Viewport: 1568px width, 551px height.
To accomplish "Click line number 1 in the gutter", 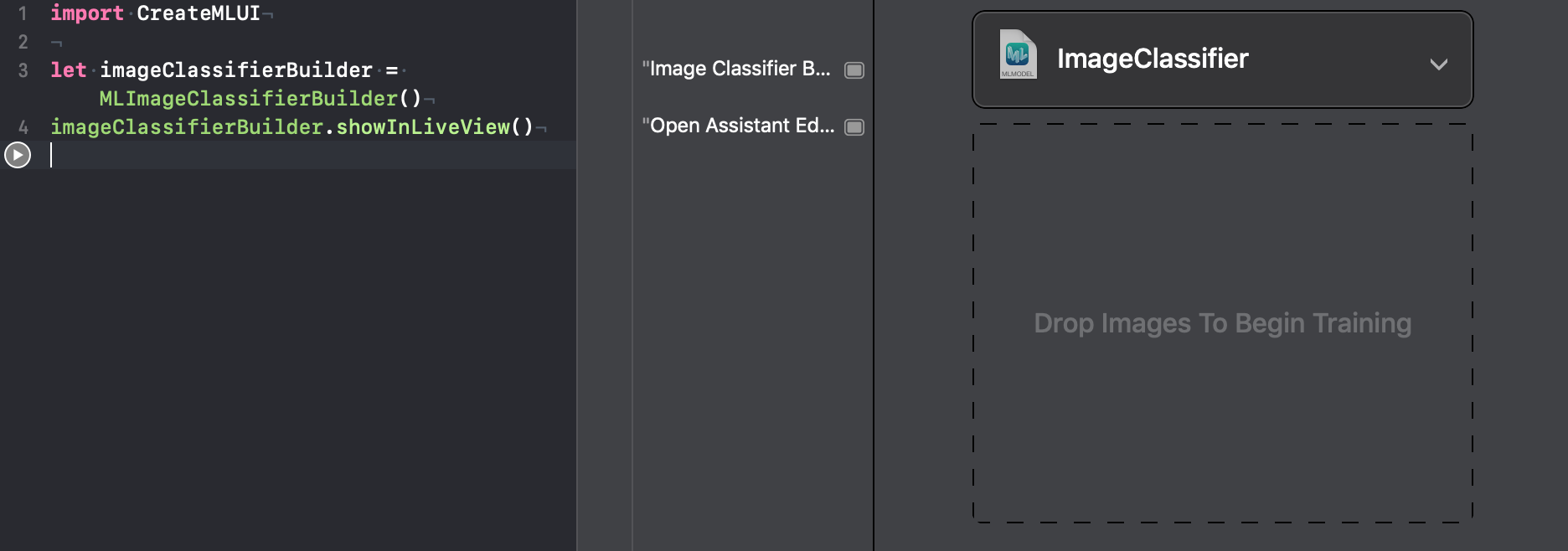I will [x=23, y=13].
